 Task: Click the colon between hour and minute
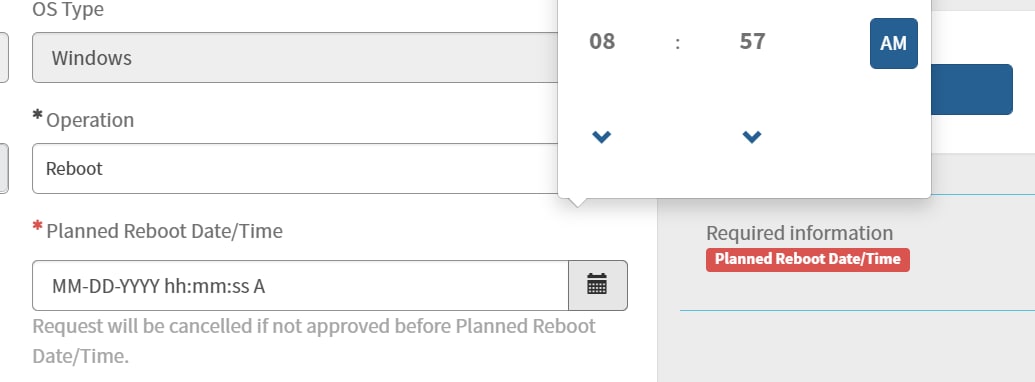click(677, 44)
